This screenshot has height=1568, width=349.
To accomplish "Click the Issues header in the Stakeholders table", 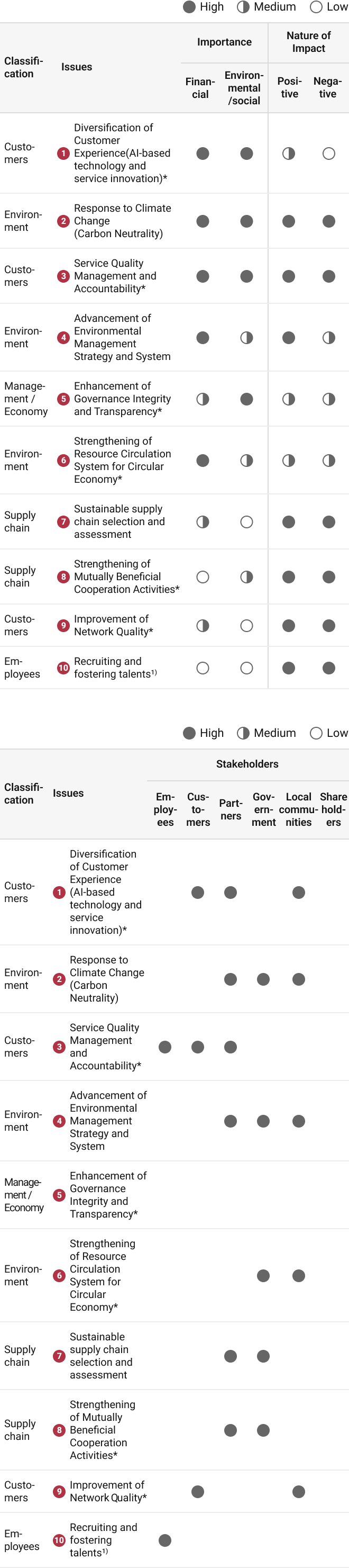I will click(68, 793).
